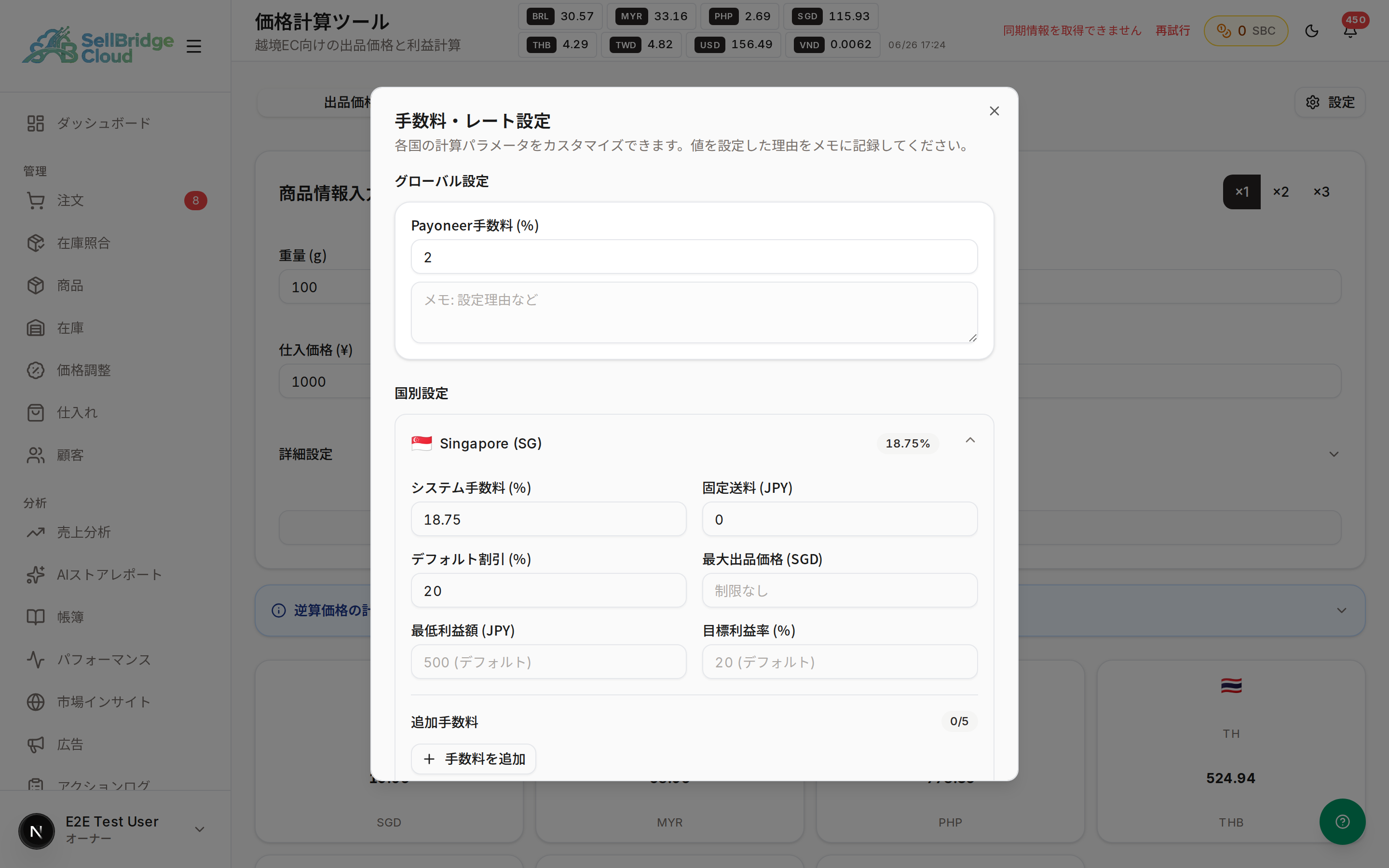Screen dimensions: 1389x868
Task: Click the SellBridge Cloud logo
Action: point(97,45)
